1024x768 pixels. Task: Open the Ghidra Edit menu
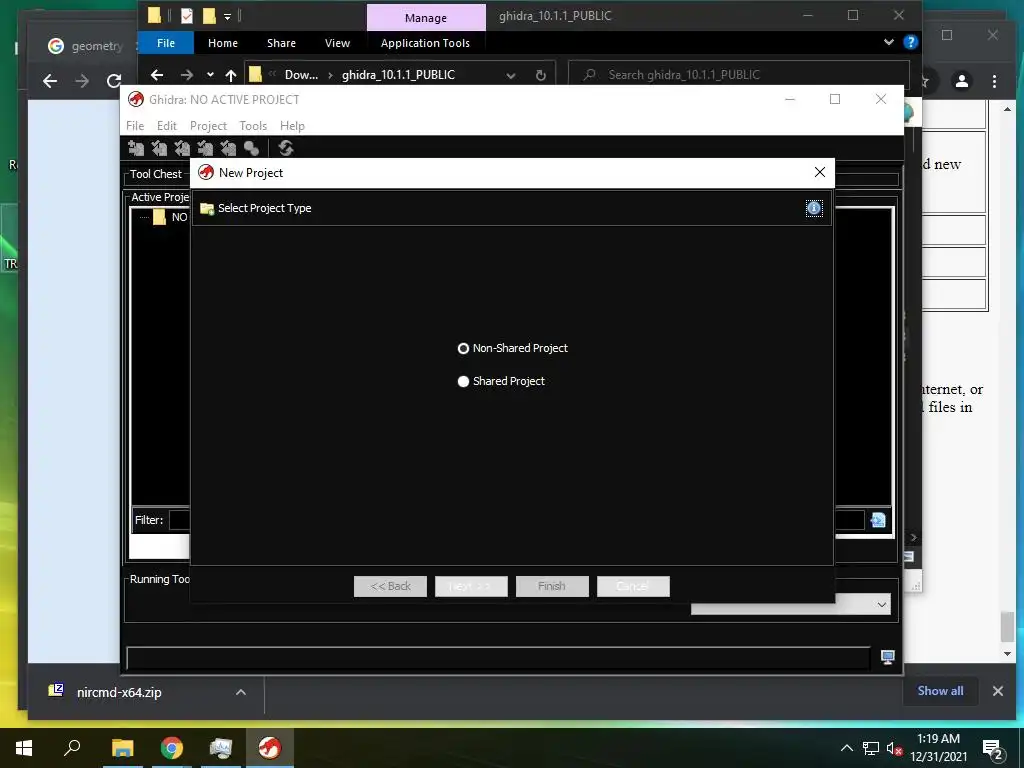point(167,125)
